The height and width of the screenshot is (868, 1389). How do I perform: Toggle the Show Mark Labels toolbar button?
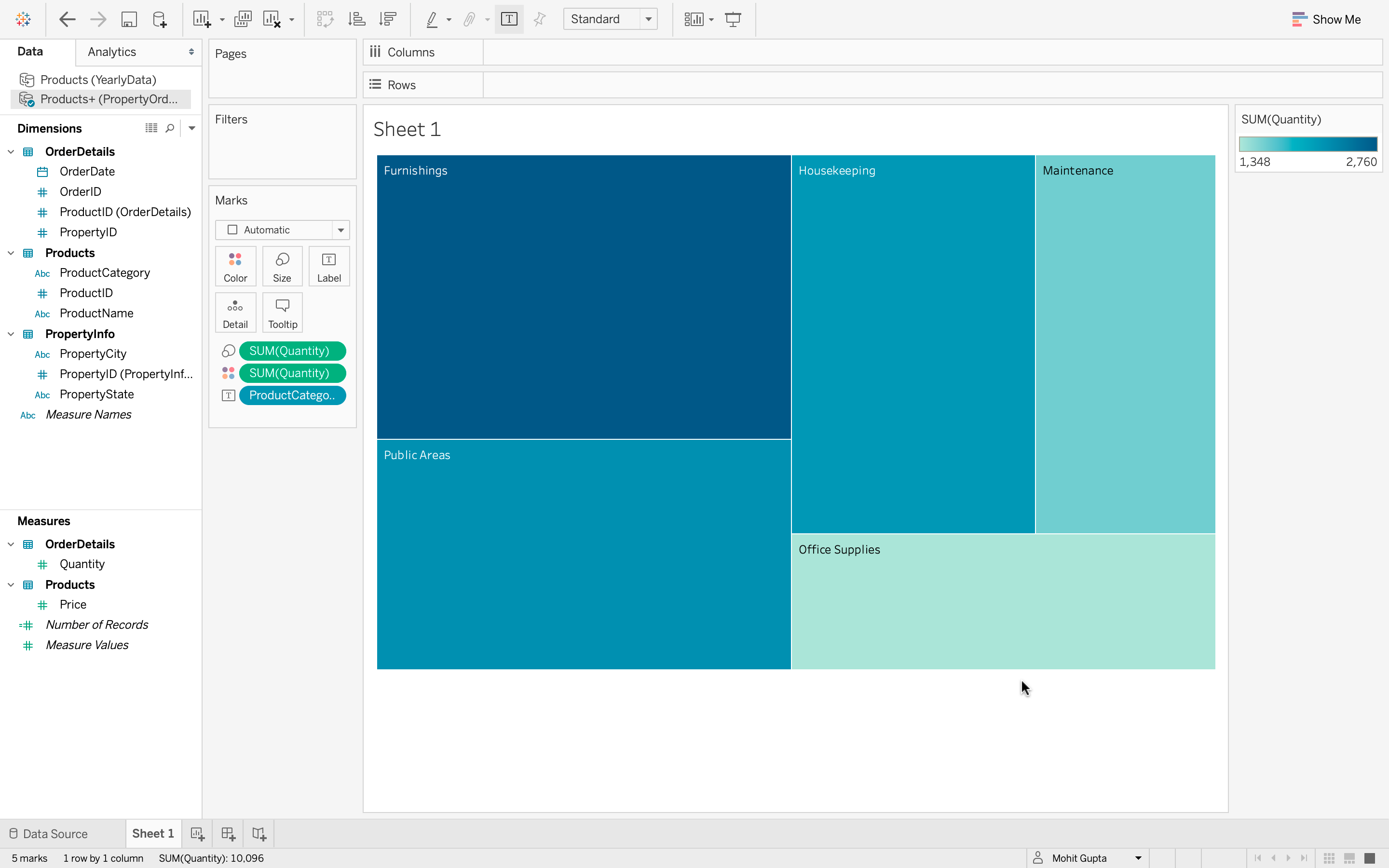click(x=509, y=19)
